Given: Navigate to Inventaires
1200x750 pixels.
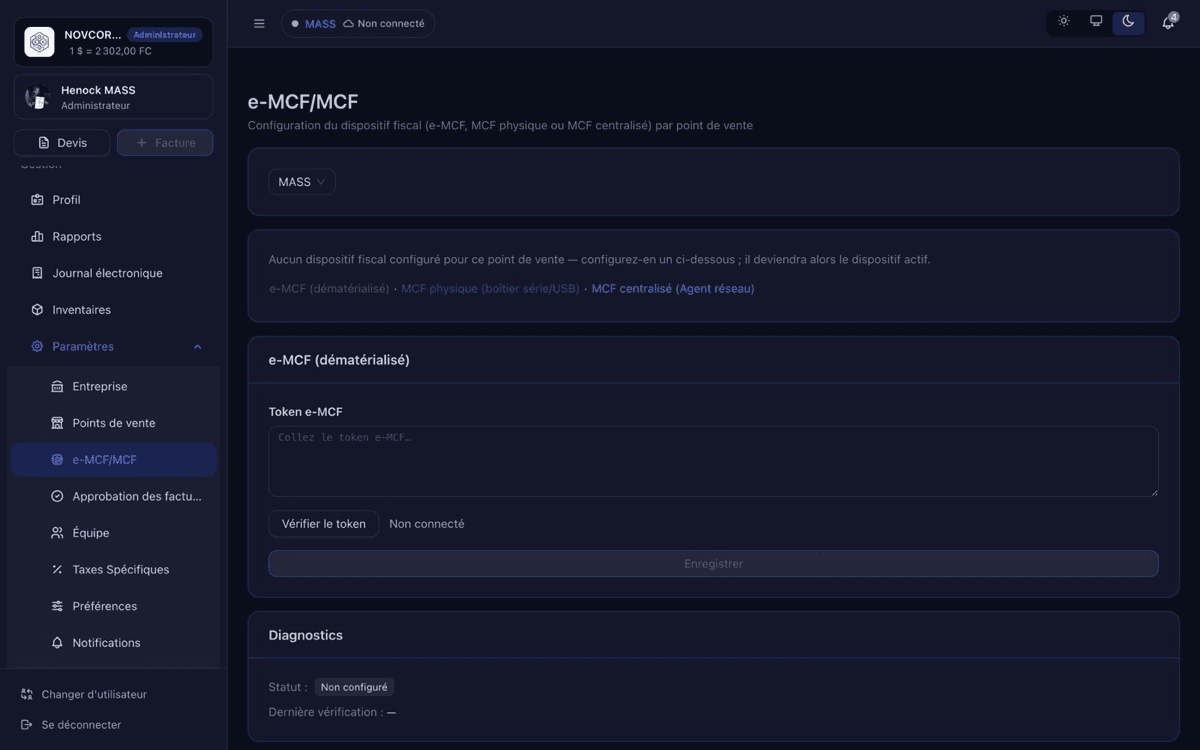Looking at the screenshot, I should 113,310.
